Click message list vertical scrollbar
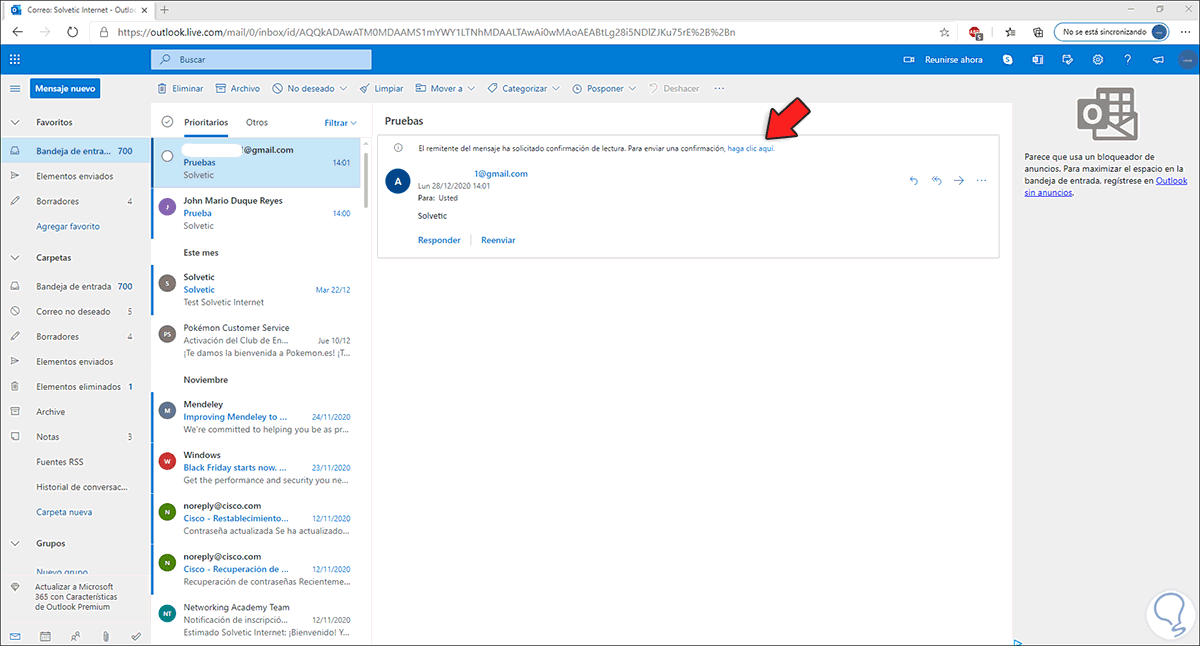1200x646 pixels. 366,180
